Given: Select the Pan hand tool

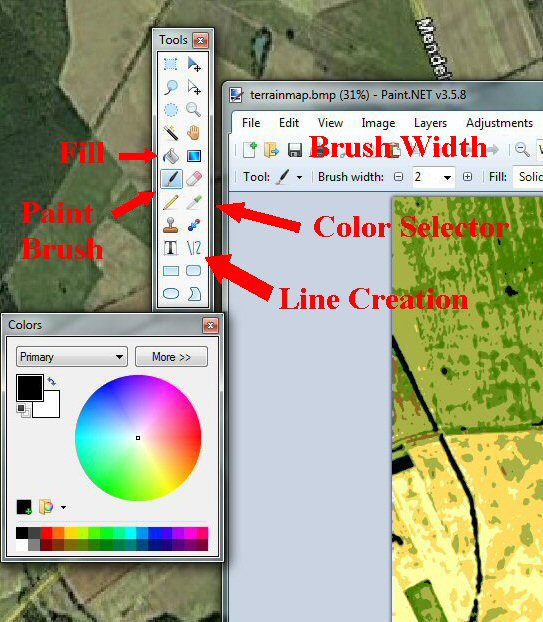Looking at the screenshot, I should click(x=194, y=133).
